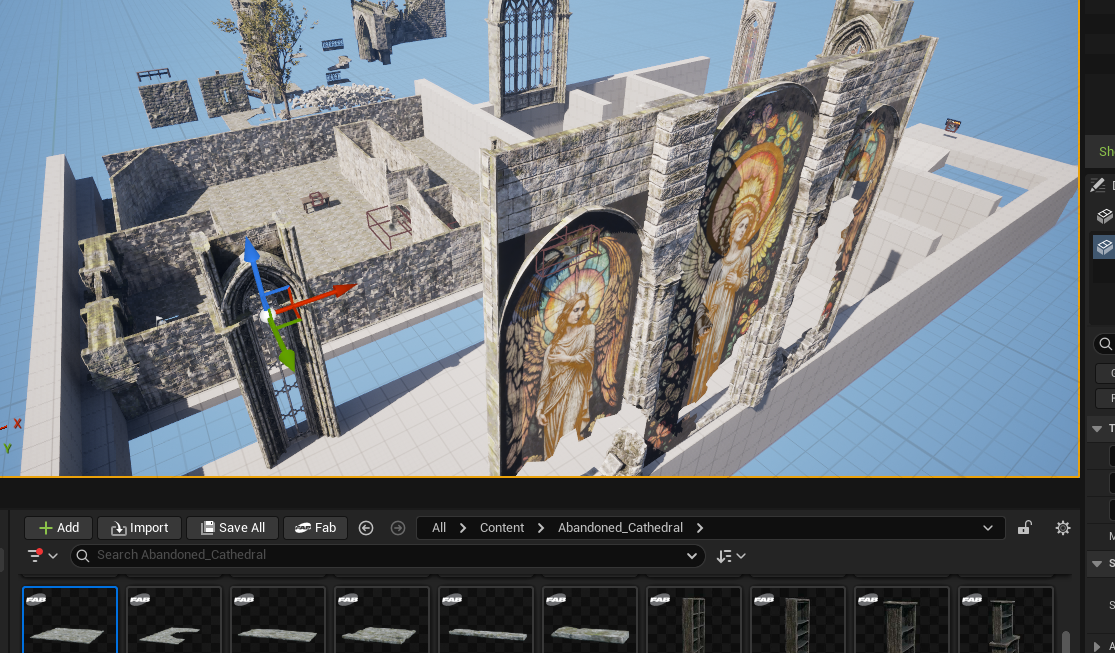The image size is (1115, 653).
Task: Open the asset filters menu icon
Action: point(42,556)
